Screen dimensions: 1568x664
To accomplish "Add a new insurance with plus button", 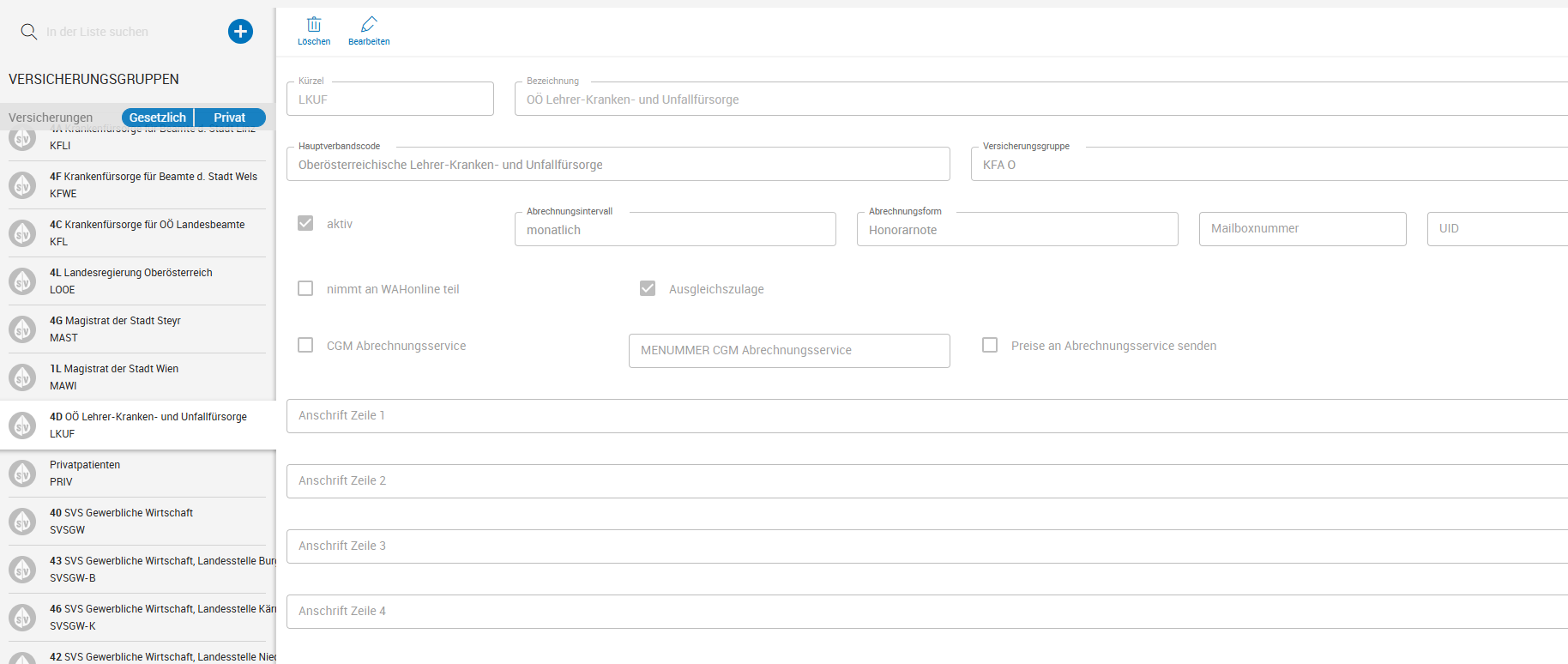I will [240, 32].
